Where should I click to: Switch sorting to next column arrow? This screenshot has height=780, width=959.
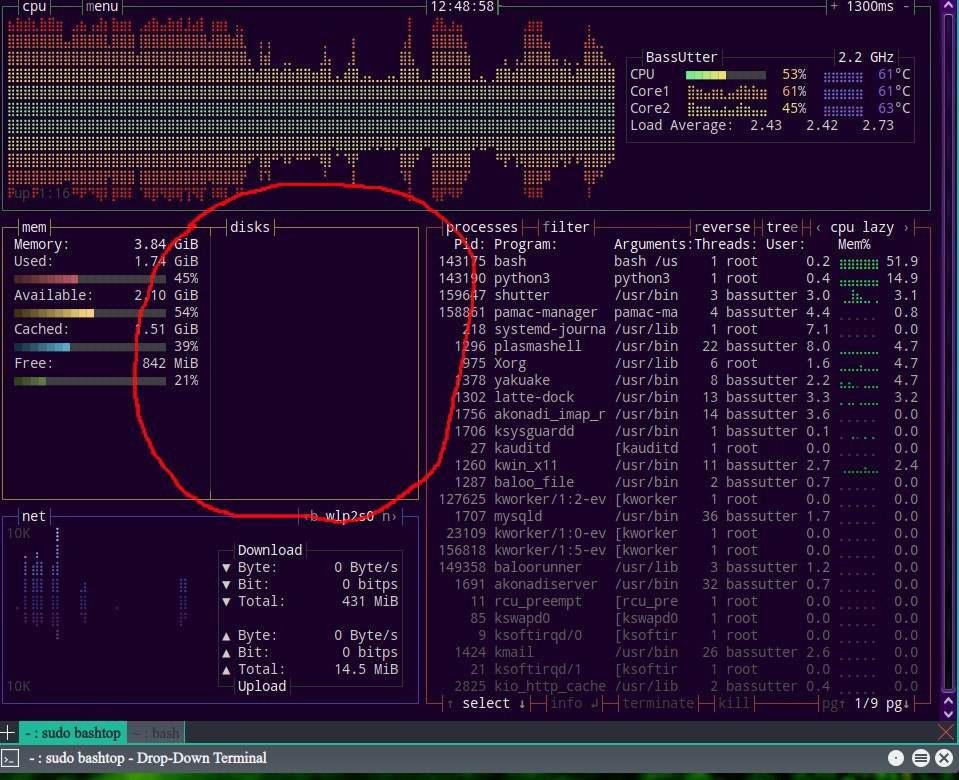[906, 228]
